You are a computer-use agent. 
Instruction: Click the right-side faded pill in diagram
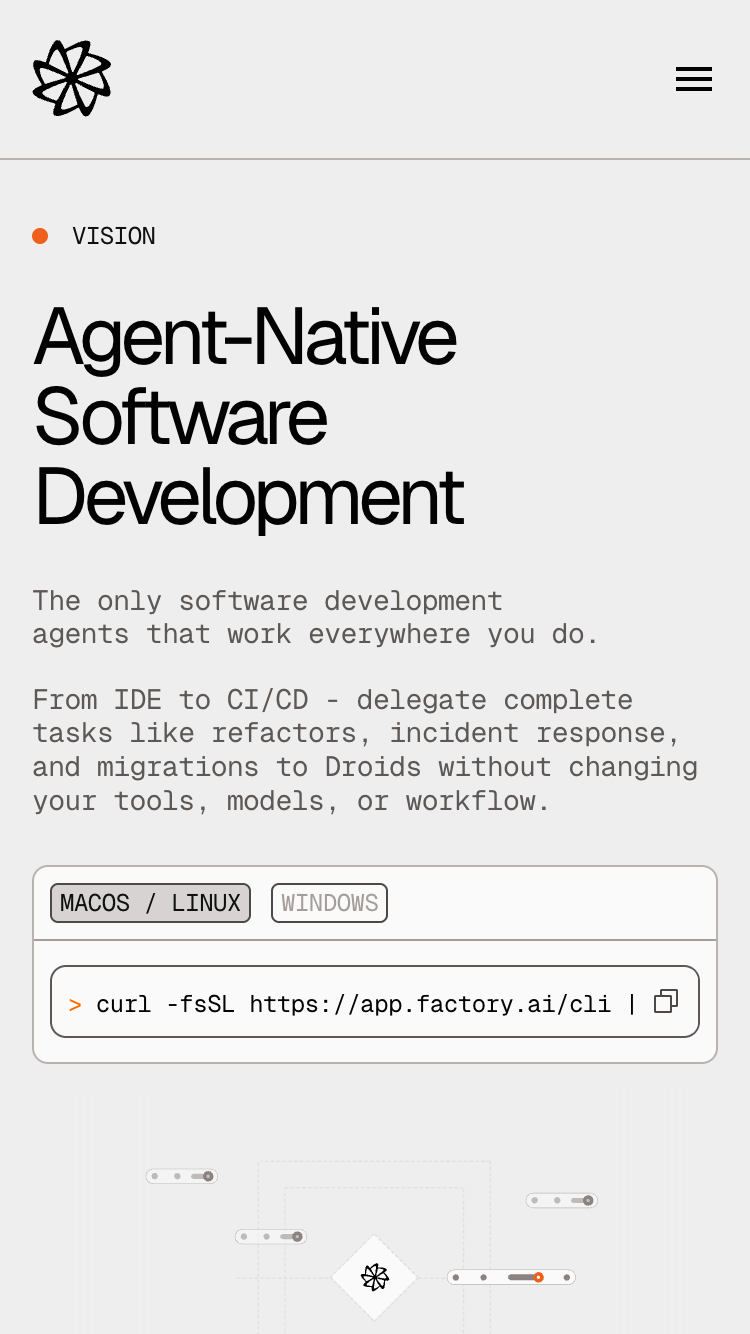pos(561,1200)
